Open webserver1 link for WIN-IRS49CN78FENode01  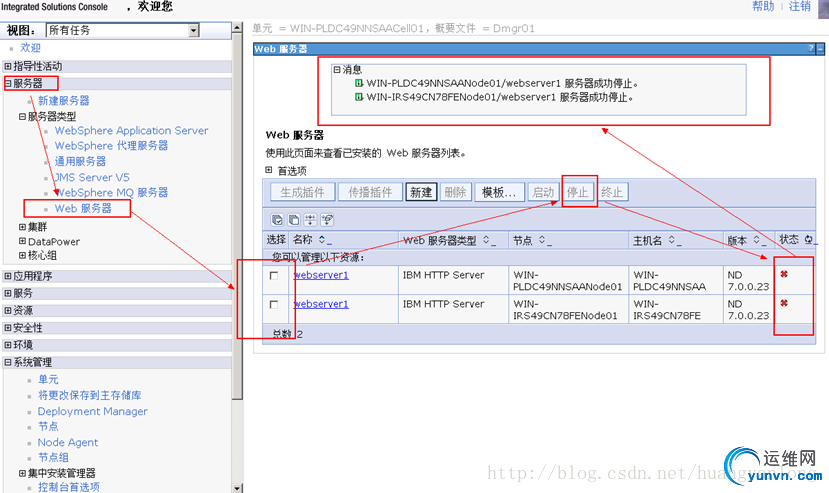[x=321, y=304]
